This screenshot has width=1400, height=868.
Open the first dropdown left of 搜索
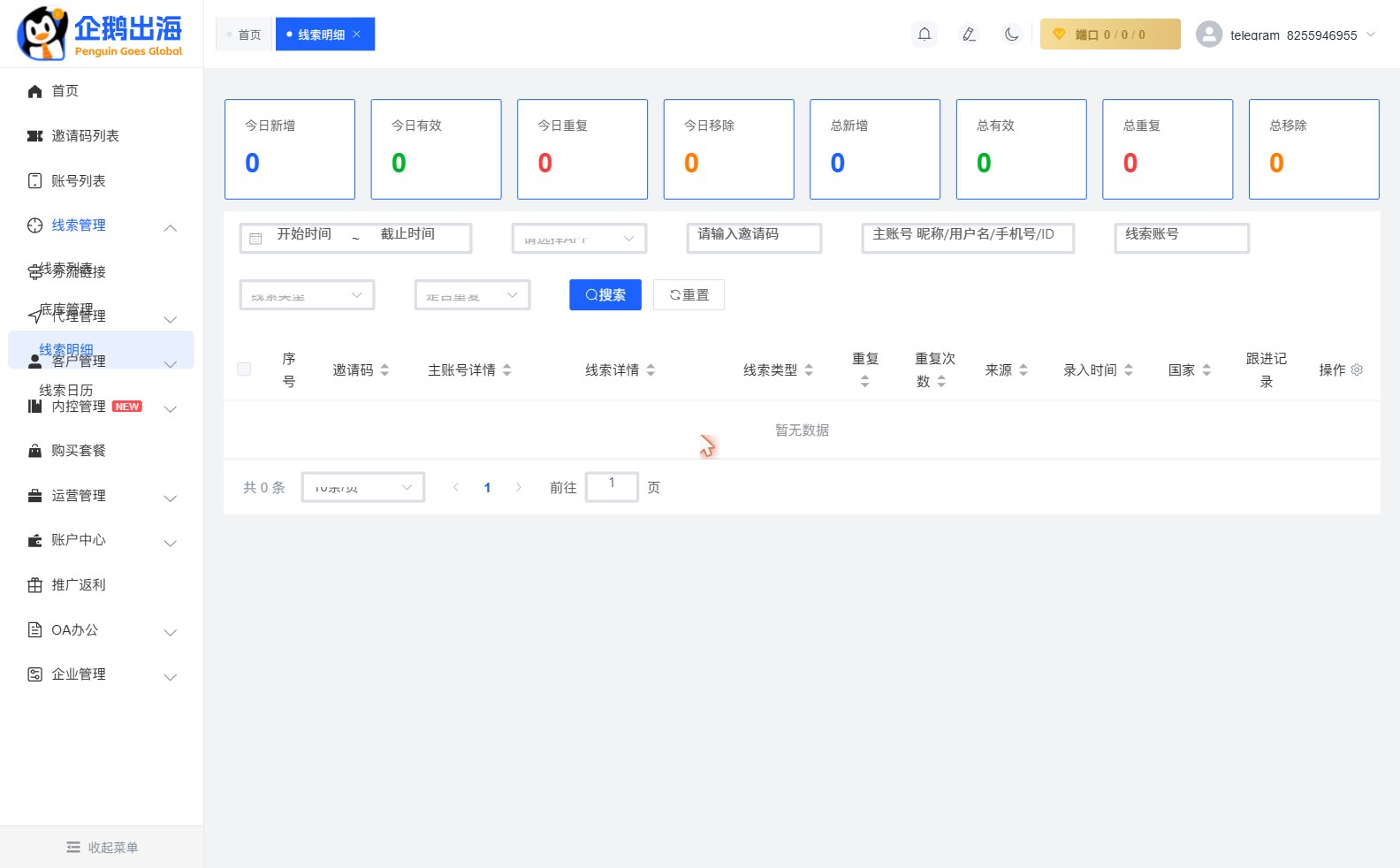pos(307,295)
